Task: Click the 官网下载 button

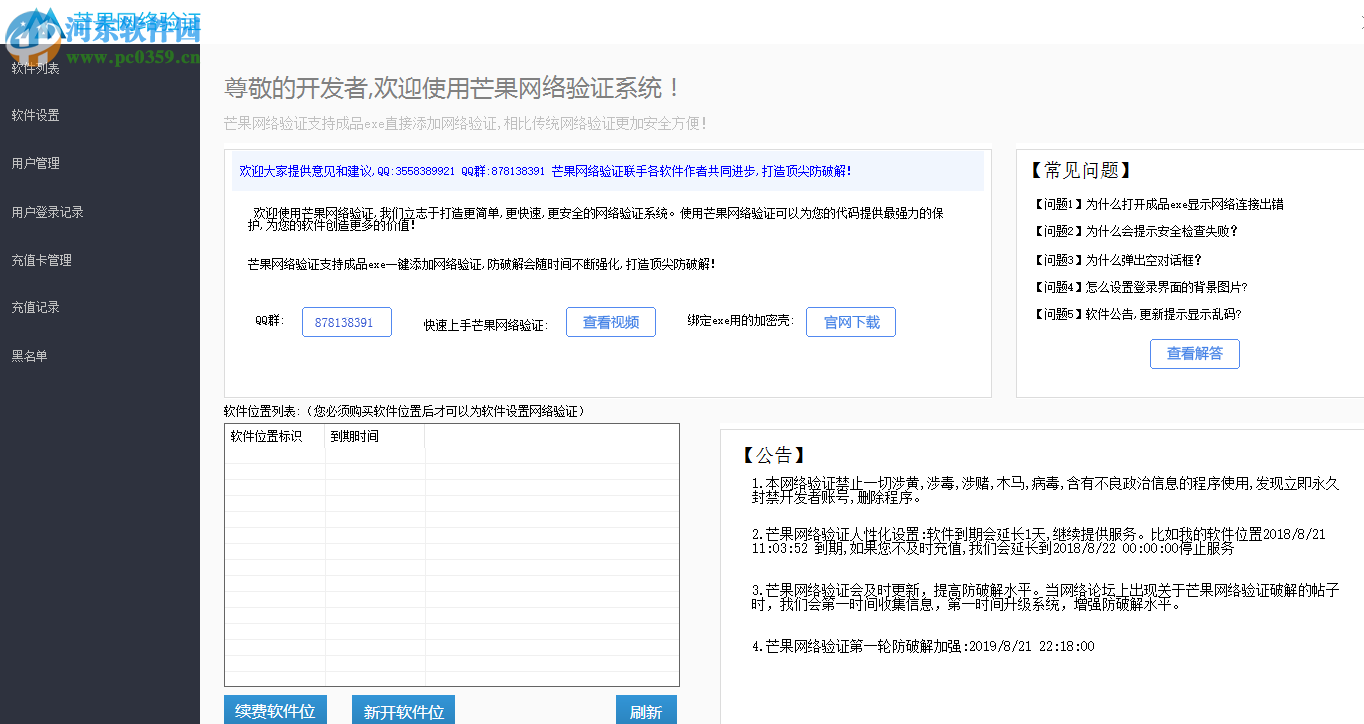Action: 850,322
